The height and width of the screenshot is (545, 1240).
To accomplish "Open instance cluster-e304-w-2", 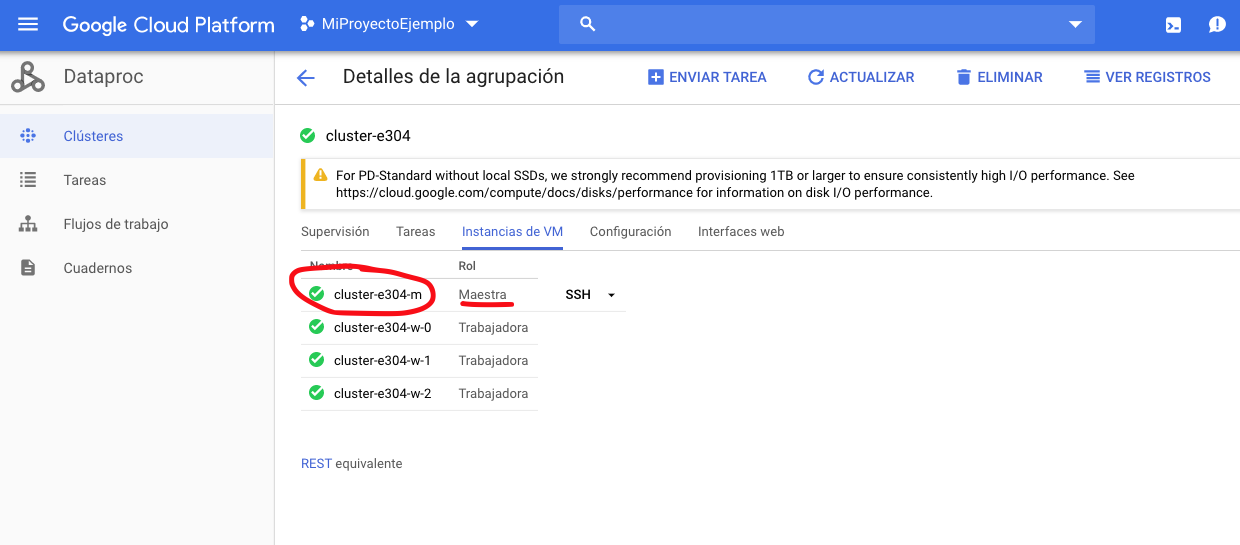I will pyautogui.click(x=383, y=393).
